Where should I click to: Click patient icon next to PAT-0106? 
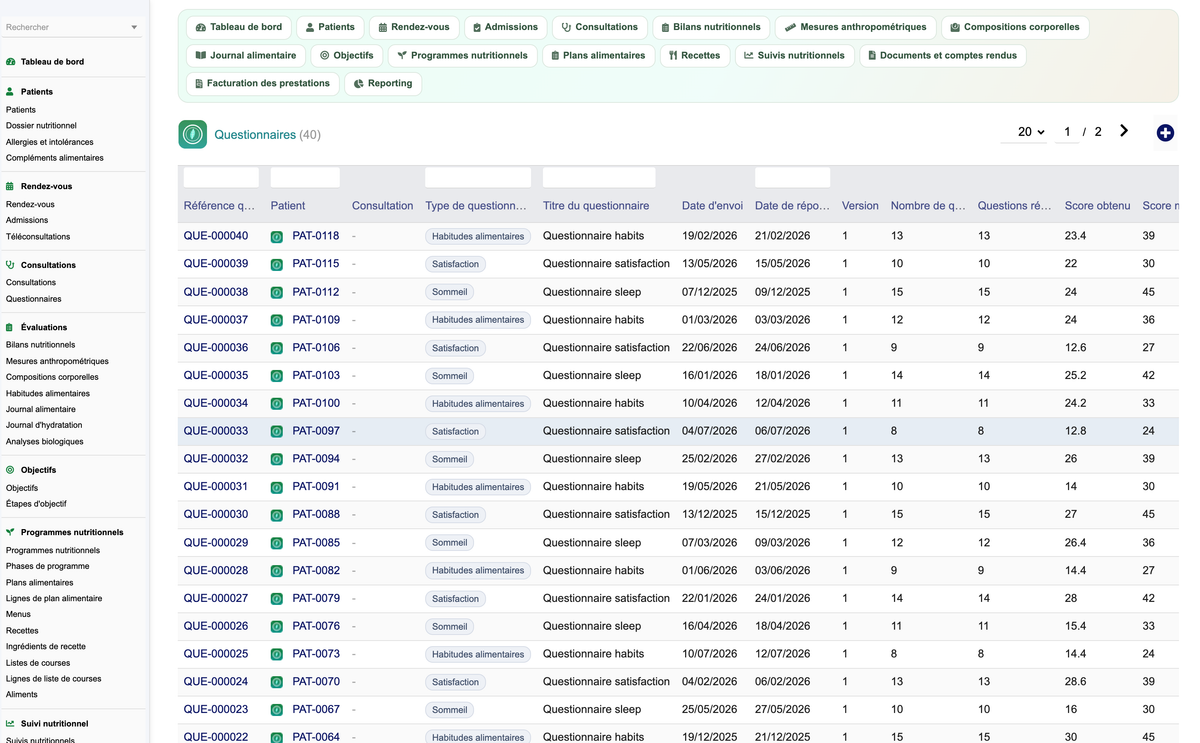pyautogui.click(x=277, y=349)
